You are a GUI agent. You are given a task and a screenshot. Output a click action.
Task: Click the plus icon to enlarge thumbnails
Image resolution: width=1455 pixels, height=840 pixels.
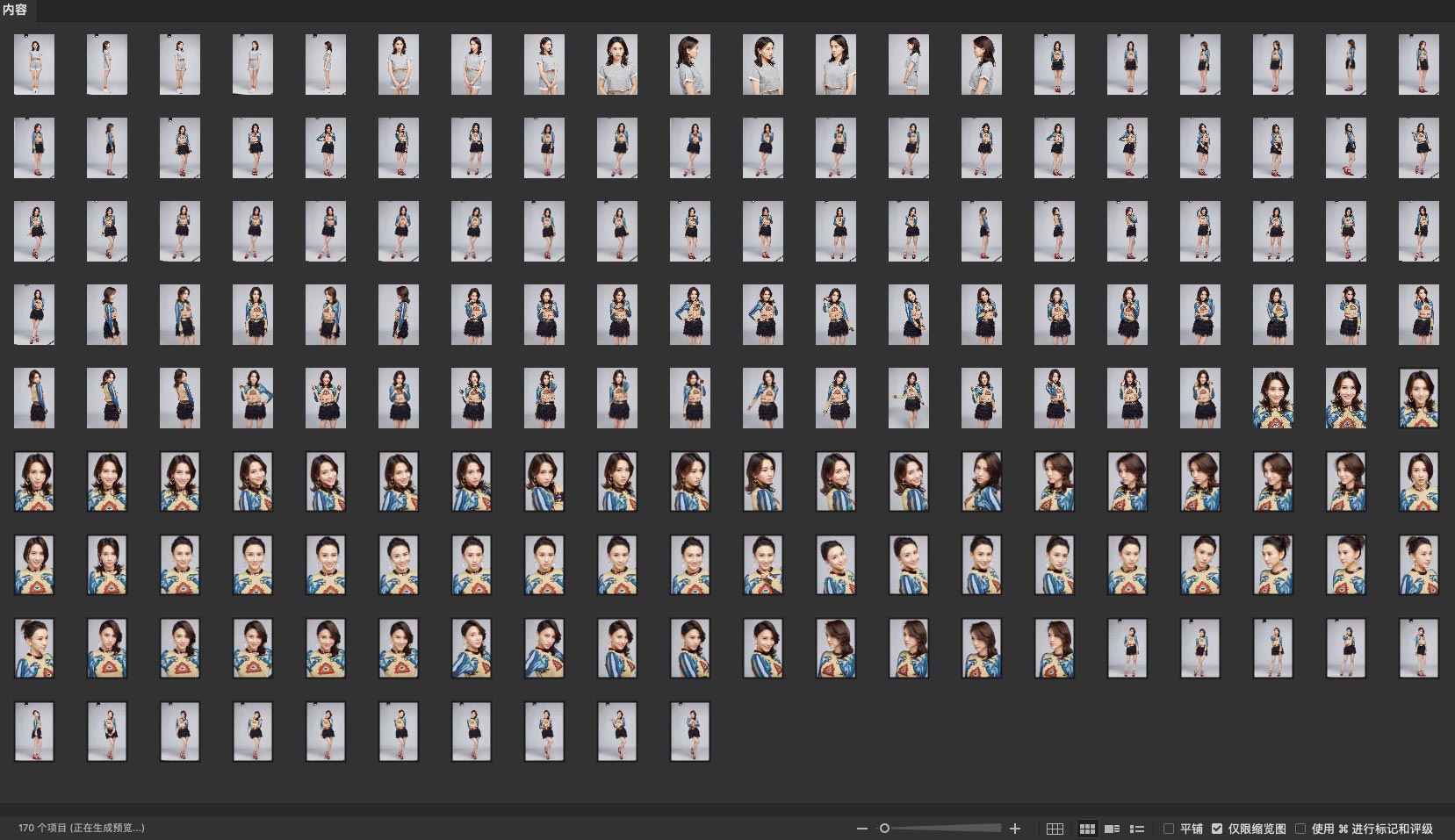point(1015,829)
